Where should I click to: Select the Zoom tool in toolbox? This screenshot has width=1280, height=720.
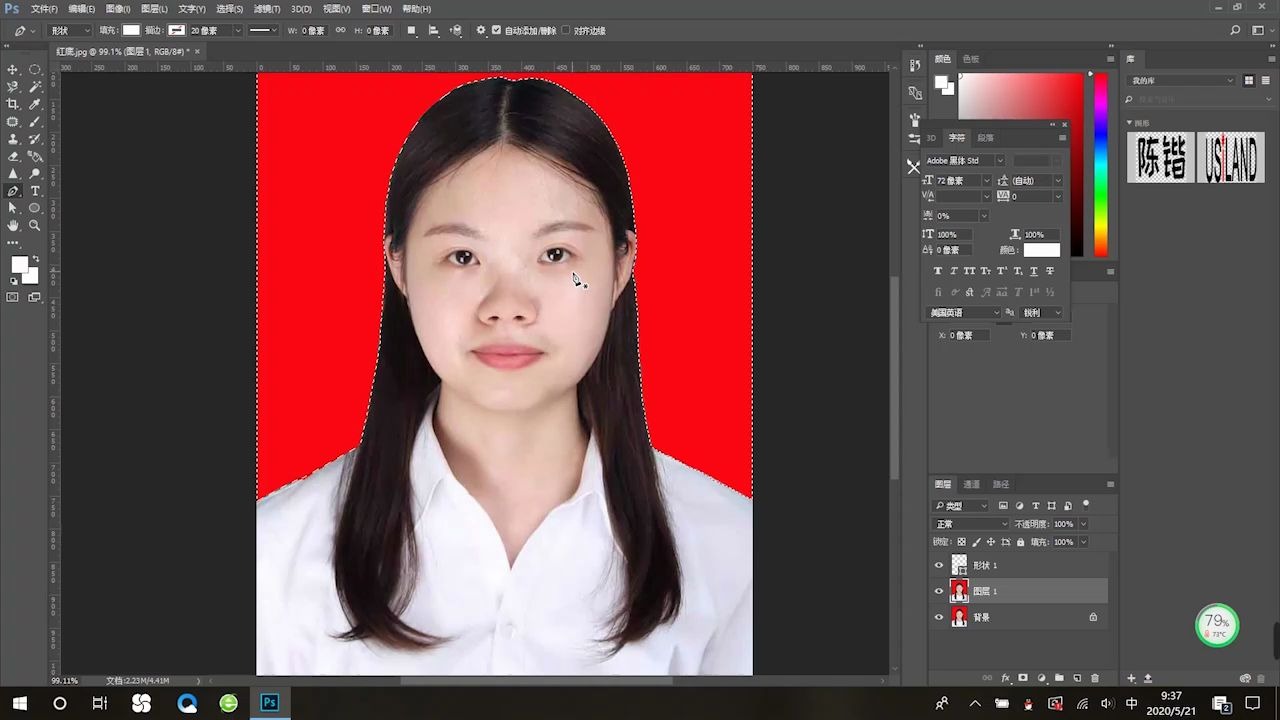pyautogui.click(x=35, y=225)
